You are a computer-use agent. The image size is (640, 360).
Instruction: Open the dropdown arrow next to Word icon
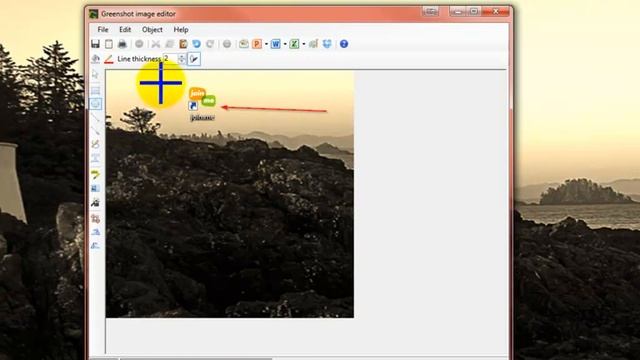(x=285, y=44)
